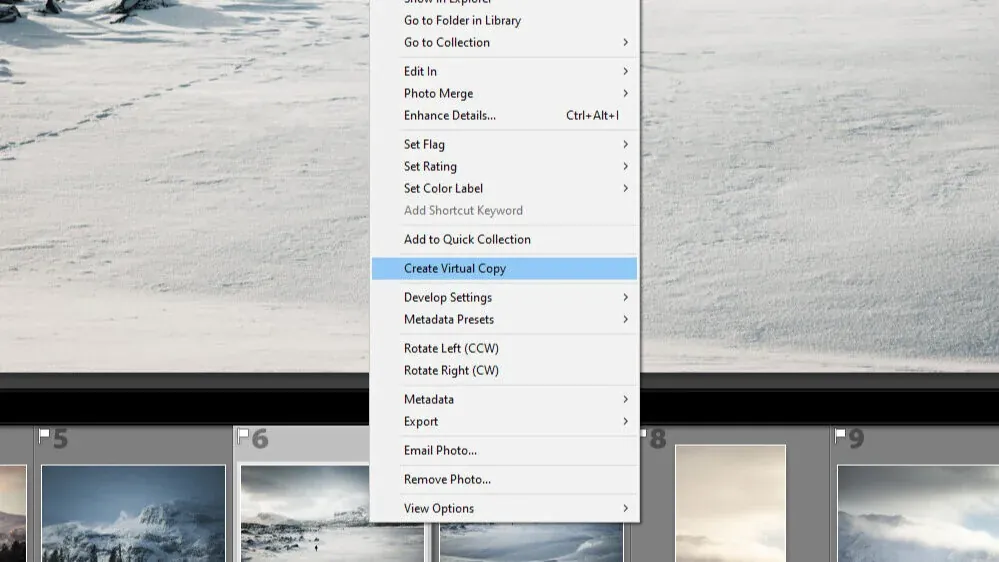The height and width of the screenshot is (562, 999).
Task: Open the Set Flag submenu
Action: click(x=504, y=145)
